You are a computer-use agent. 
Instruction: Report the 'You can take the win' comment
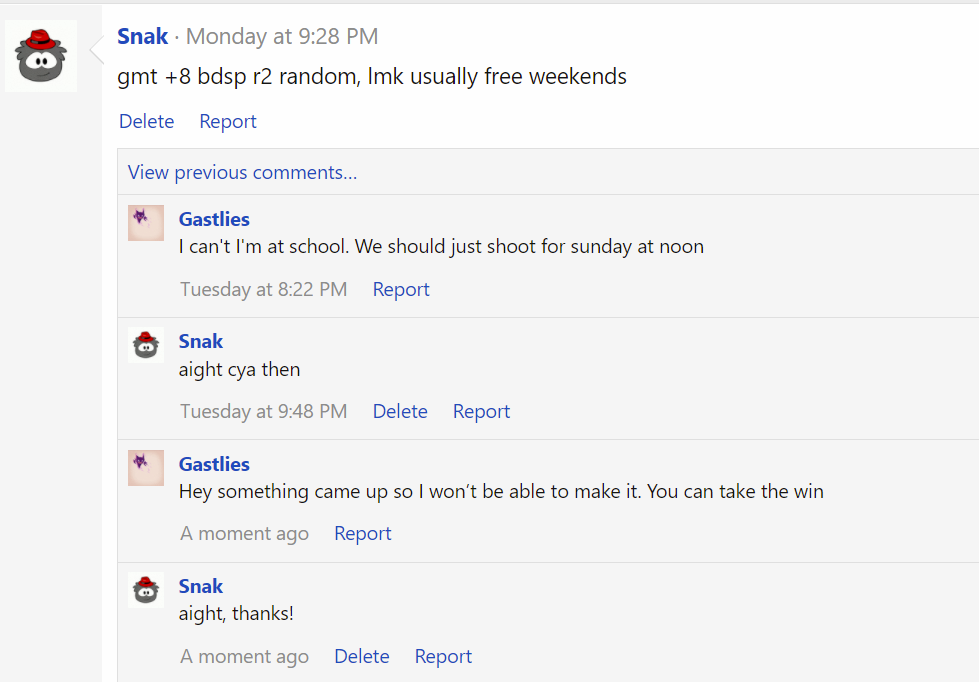point(363,533)
